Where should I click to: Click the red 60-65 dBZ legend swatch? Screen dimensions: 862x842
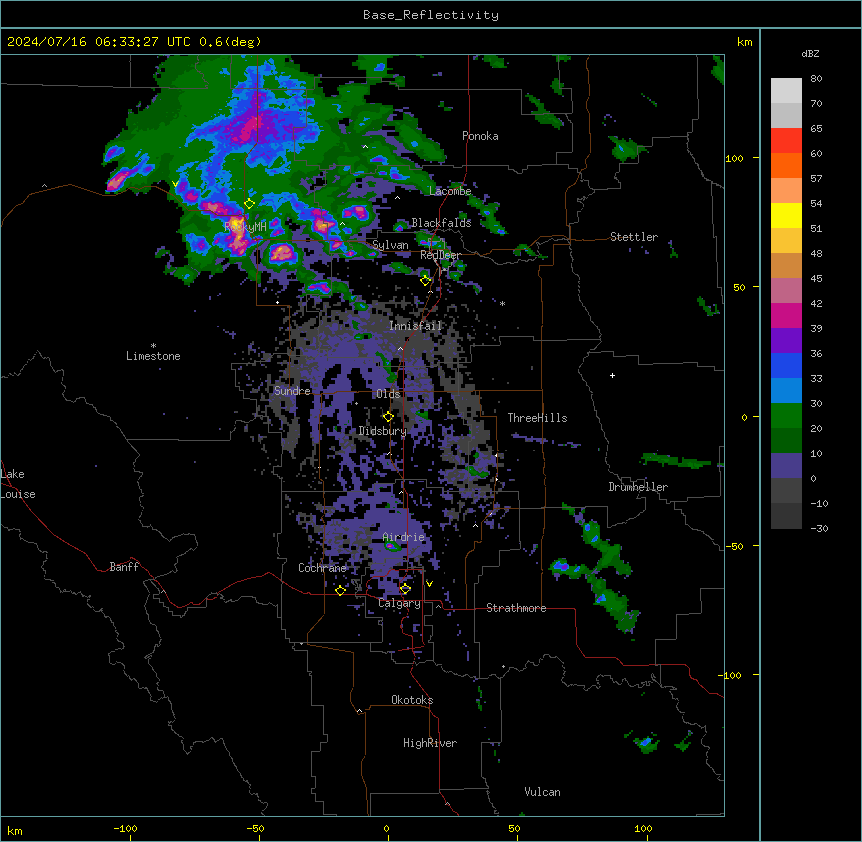click(786, 141)
